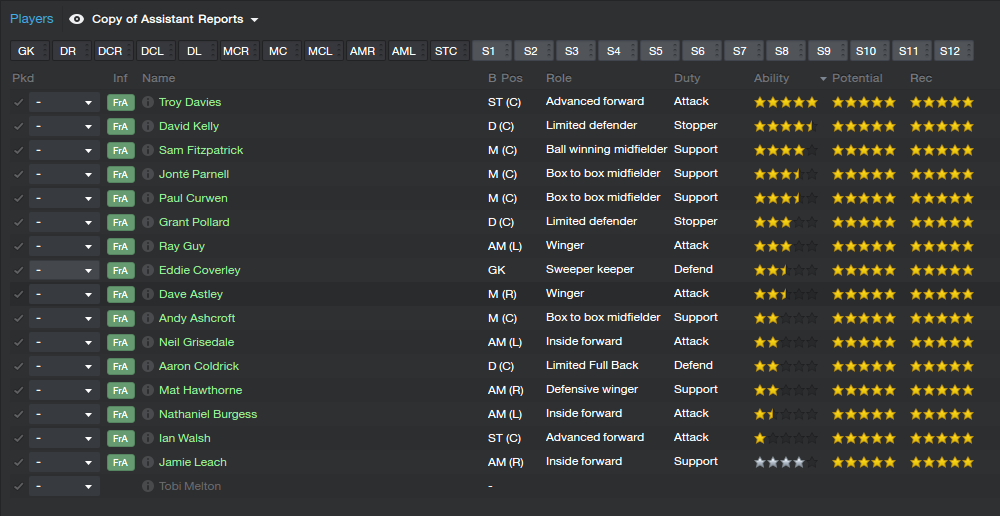This screenshot has height=516, width=1000.
Task: Click info icon for Eddie Coverley
Action: 148,270
